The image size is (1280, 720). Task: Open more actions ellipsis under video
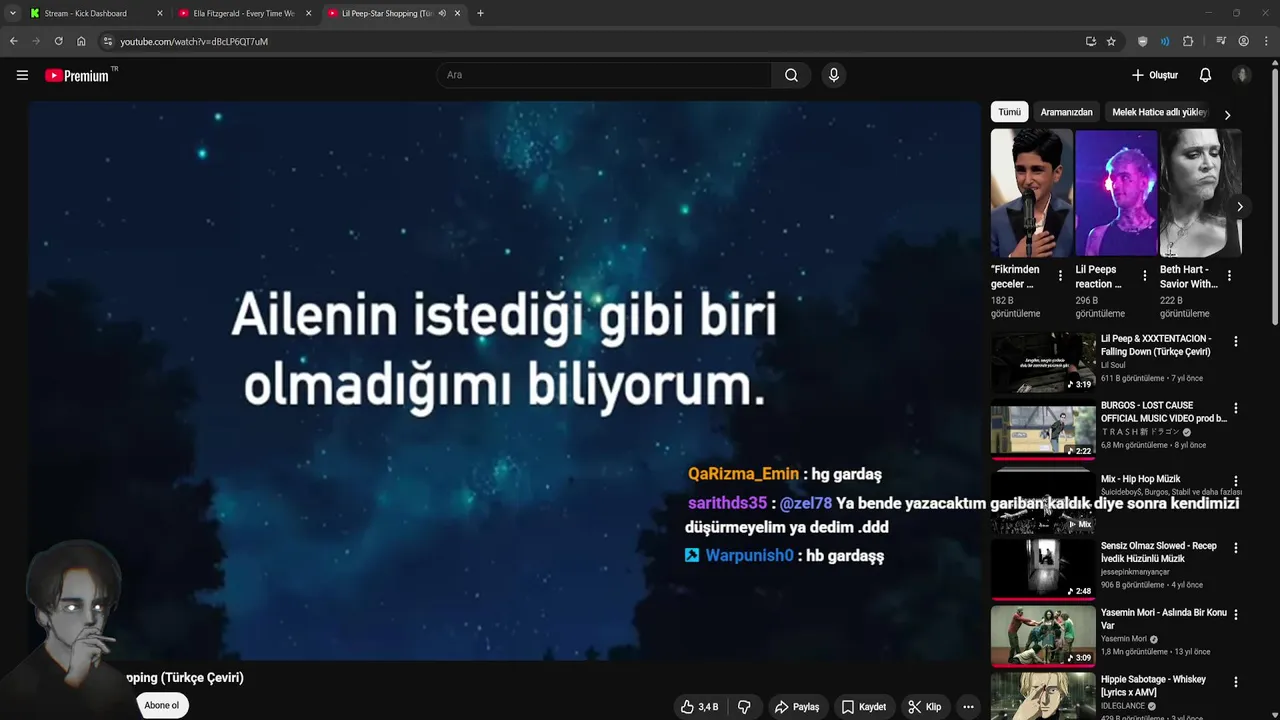point(967,707)
